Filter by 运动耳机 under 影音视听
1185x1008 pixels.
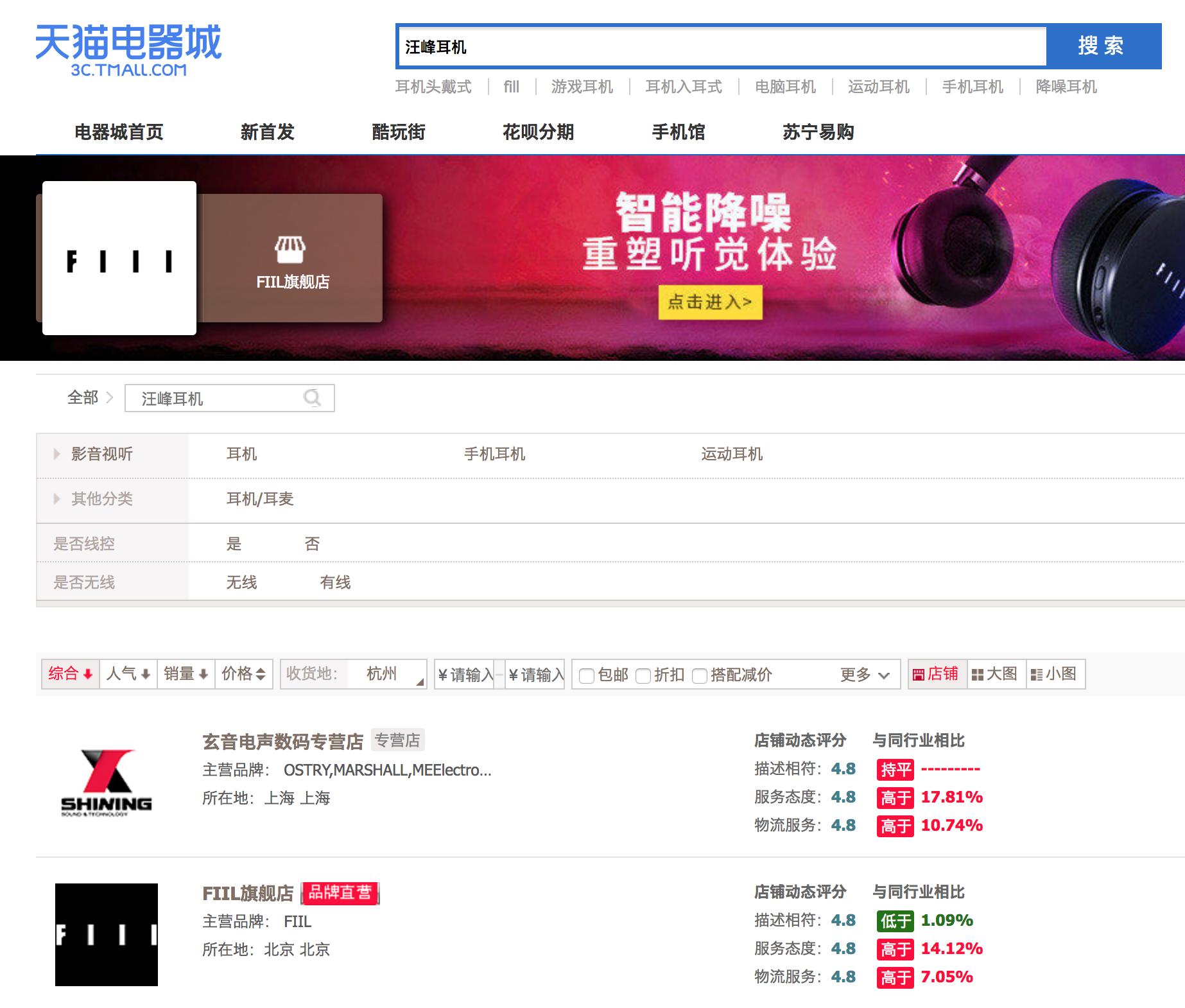[x=732, y=455]
